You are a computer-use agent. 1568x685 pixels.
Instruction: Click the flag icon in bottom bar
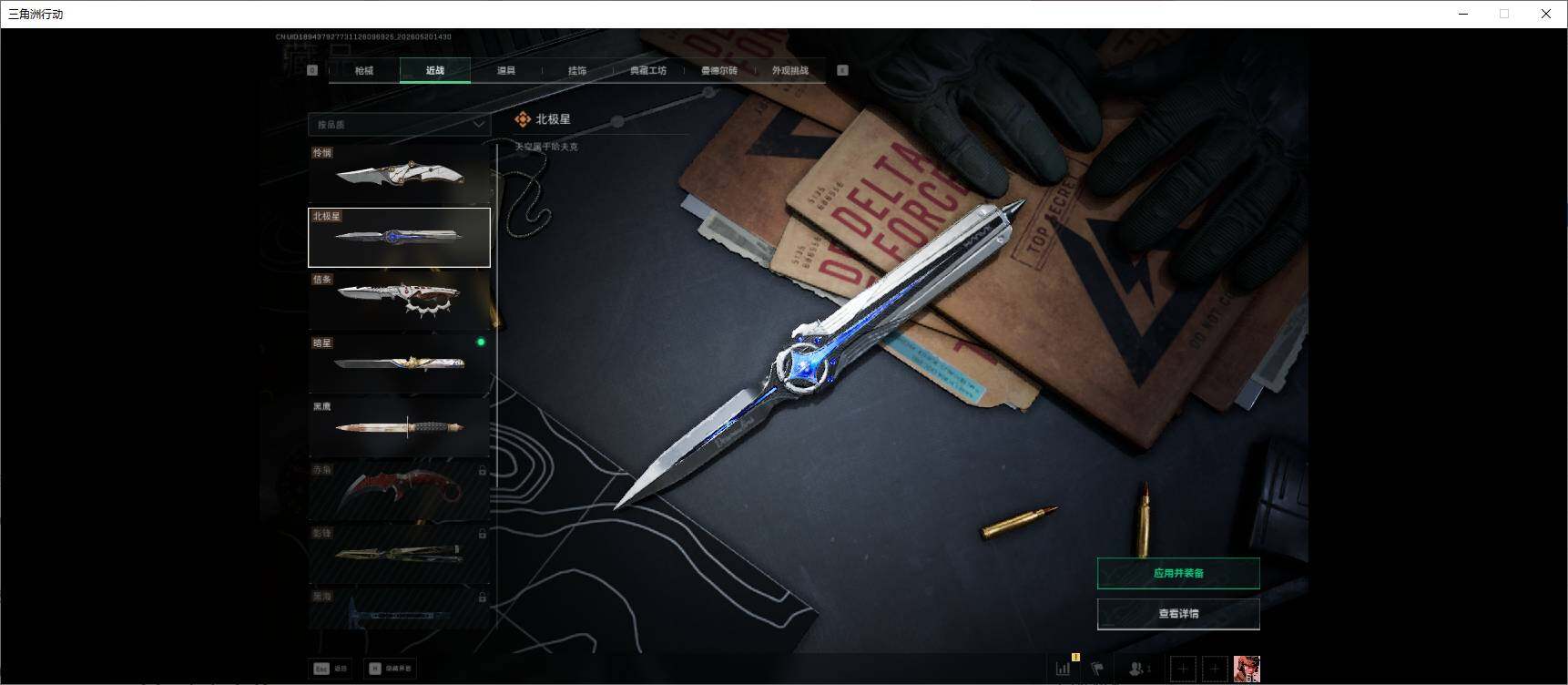click(1097, 669)
